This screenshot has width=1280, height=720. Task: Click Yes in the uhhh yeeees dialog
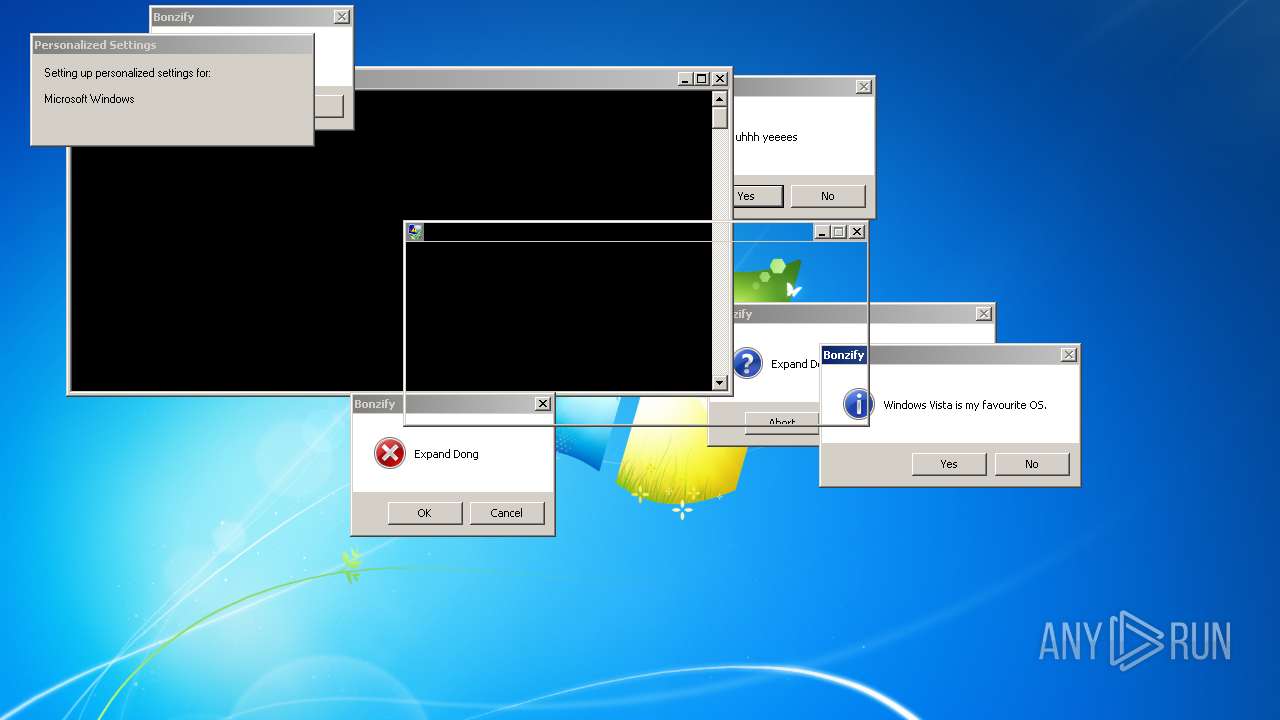click(x=757, y=196)
